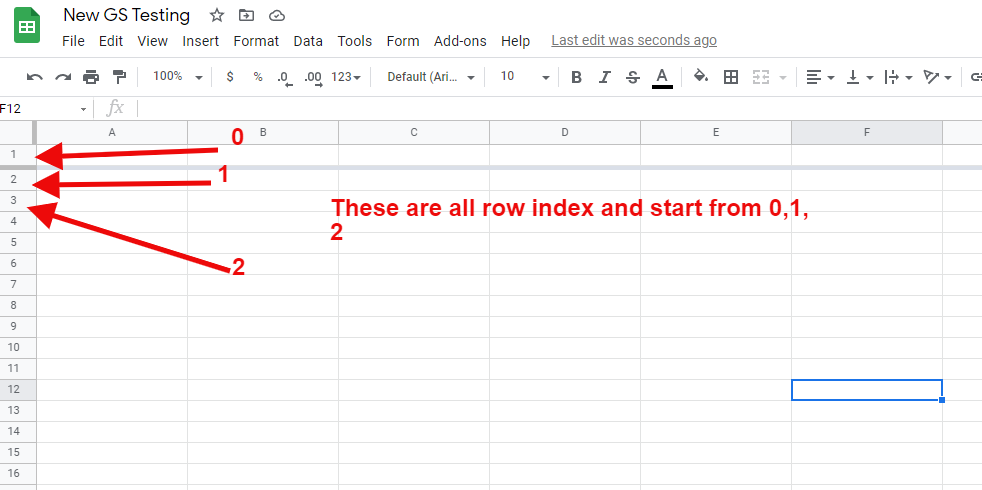Open the text color picker

coord(662,78)
